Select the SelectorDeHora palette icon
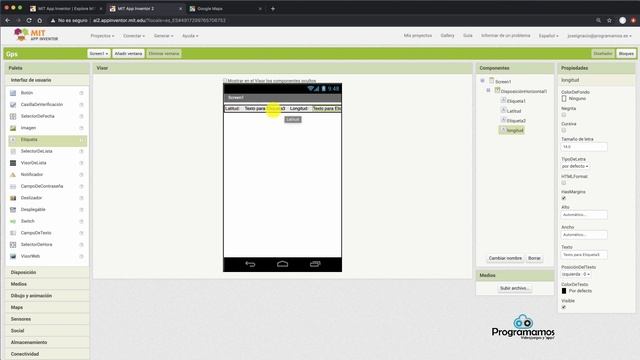Viewport: 640px width, 360px height. point(13,244)
